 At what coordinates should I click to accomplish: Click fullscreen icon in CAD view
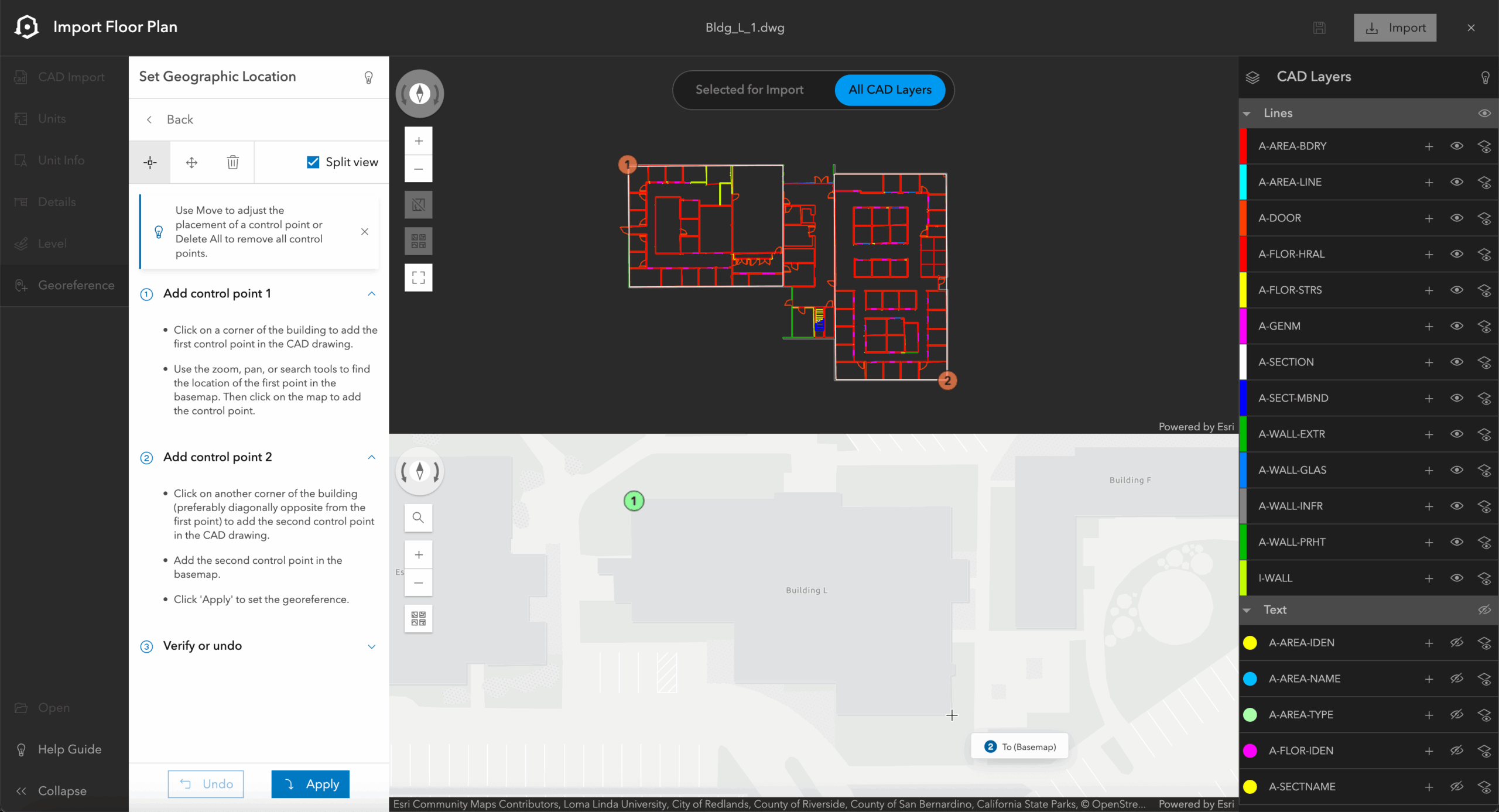click(418, 277)
